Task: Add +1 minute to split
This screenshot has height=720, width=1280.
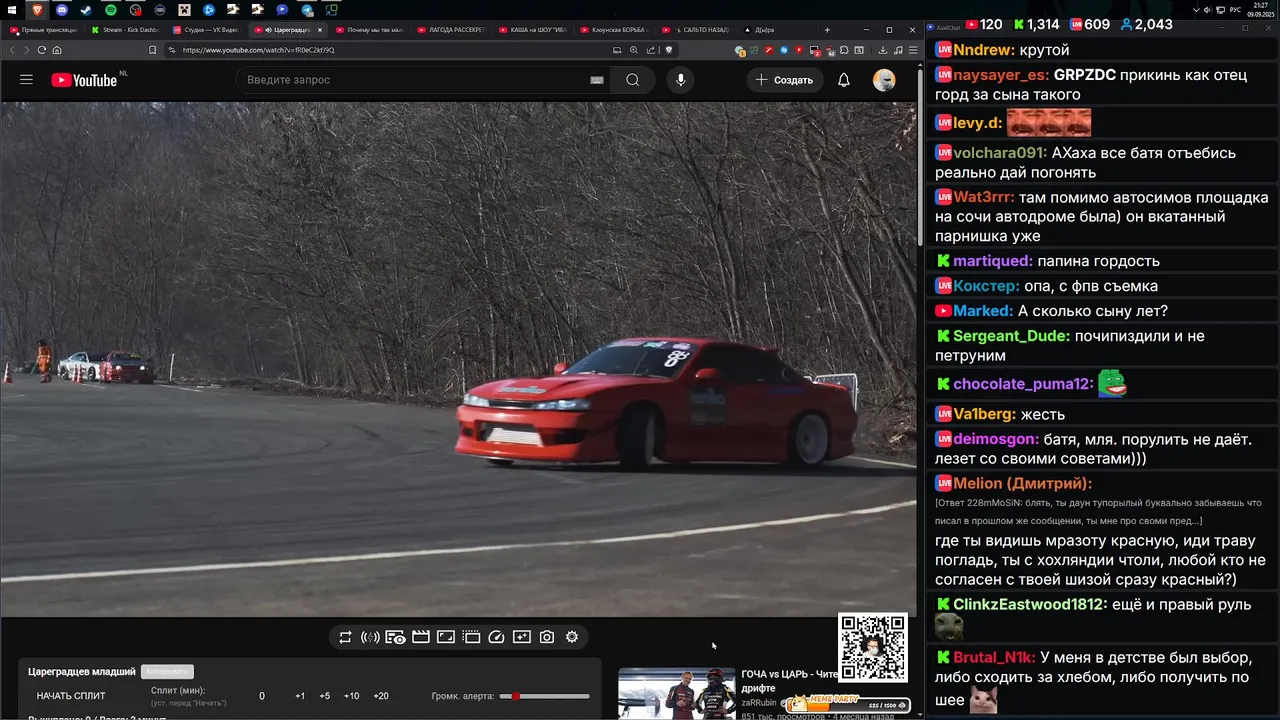Action: click(300, 696)
